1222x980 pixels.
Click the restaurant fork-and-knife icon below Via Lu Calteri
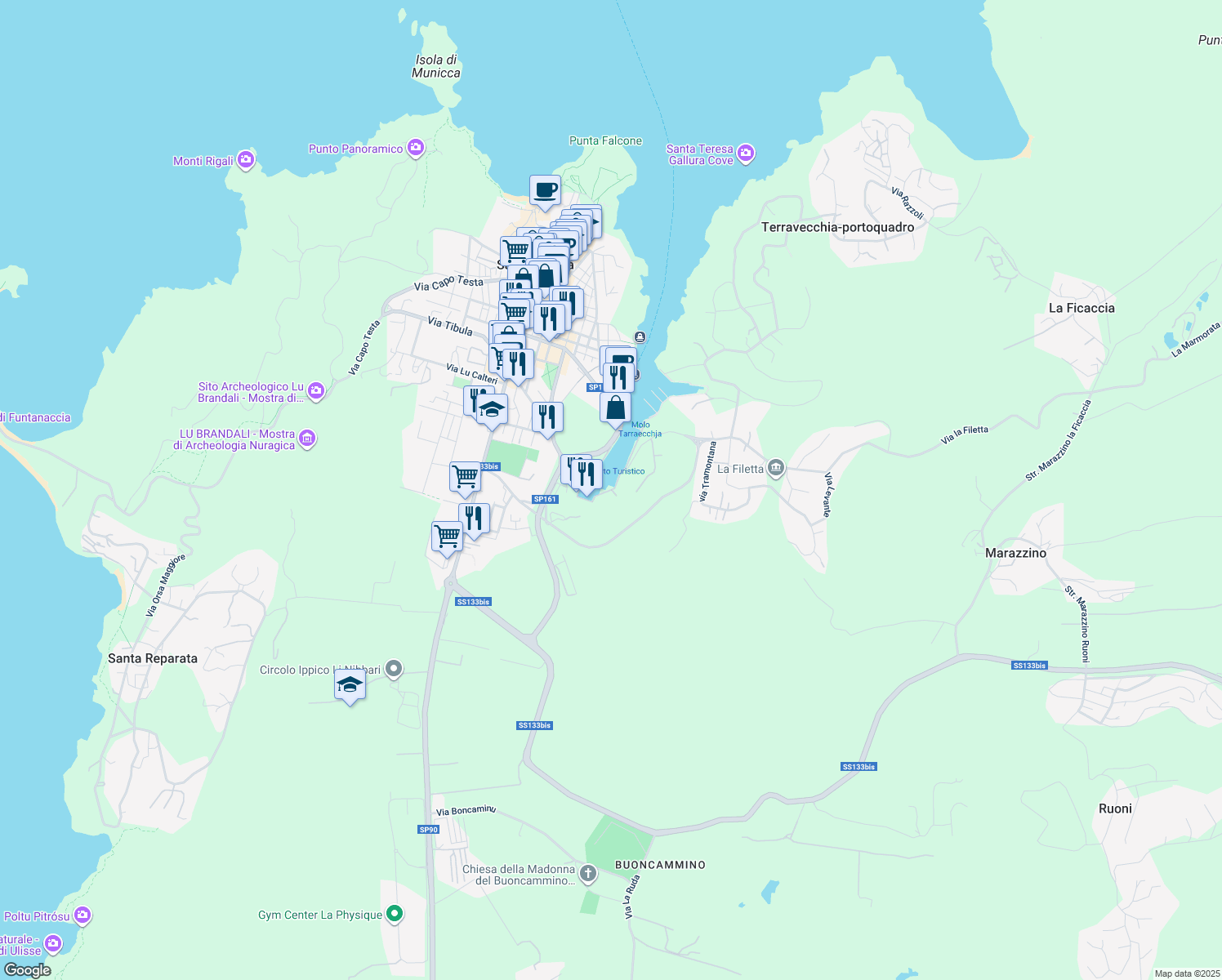tap(546, 416)
